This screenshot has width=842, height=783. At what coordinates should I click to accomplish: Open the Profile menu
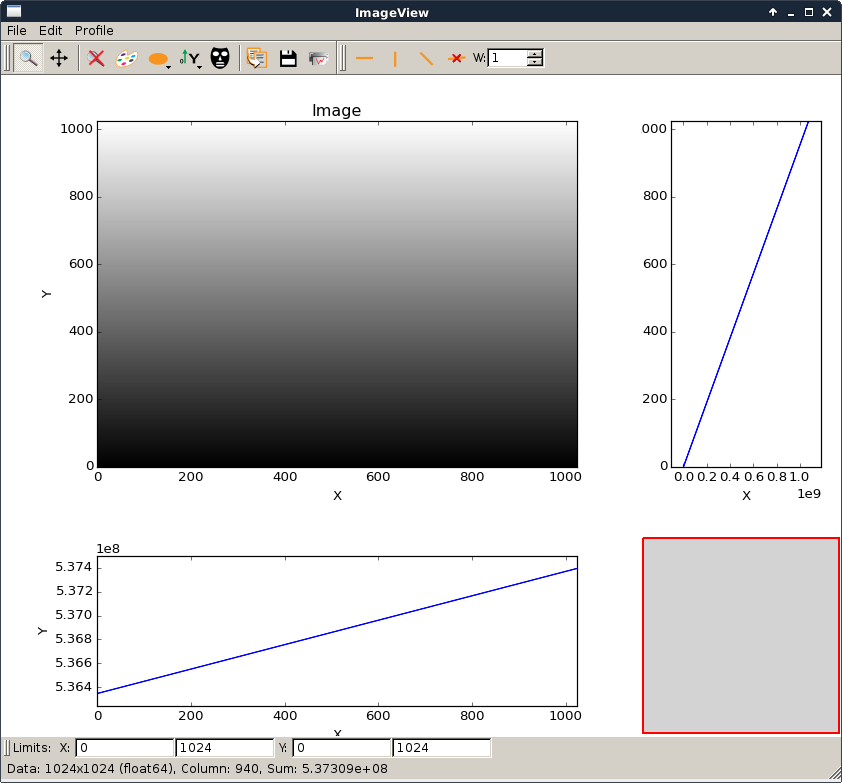tap(94, 31)
